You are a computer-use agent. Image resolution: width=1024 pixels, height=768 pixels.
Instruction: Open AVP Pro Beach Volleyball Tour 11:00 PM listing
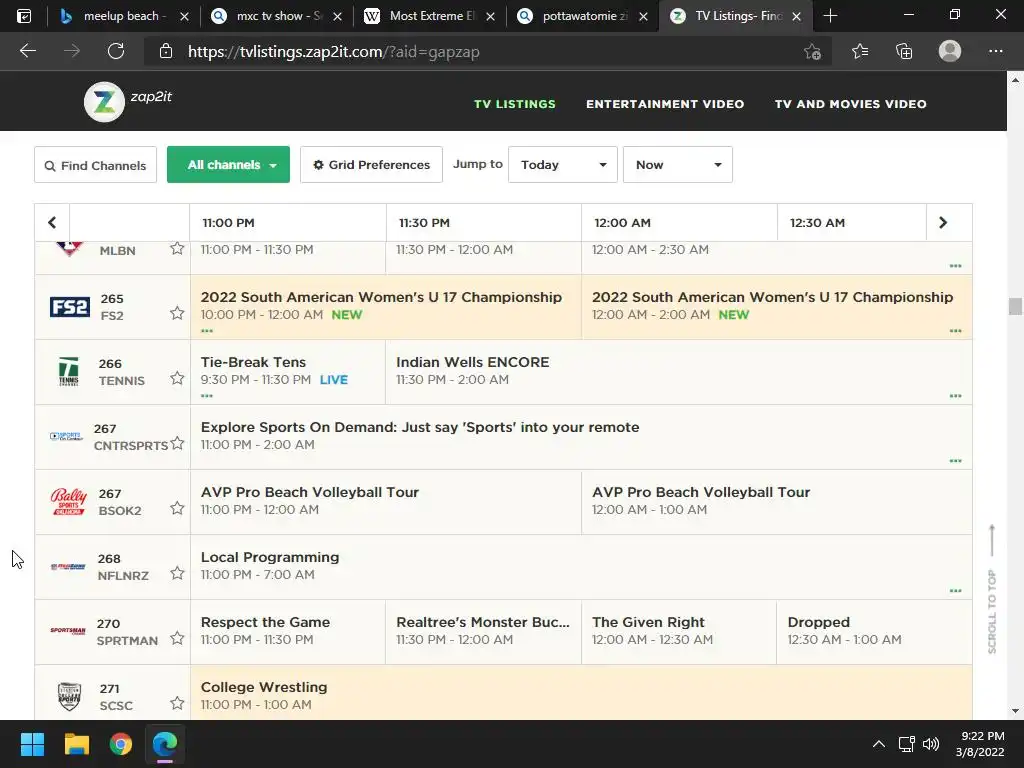pos(385,502)
